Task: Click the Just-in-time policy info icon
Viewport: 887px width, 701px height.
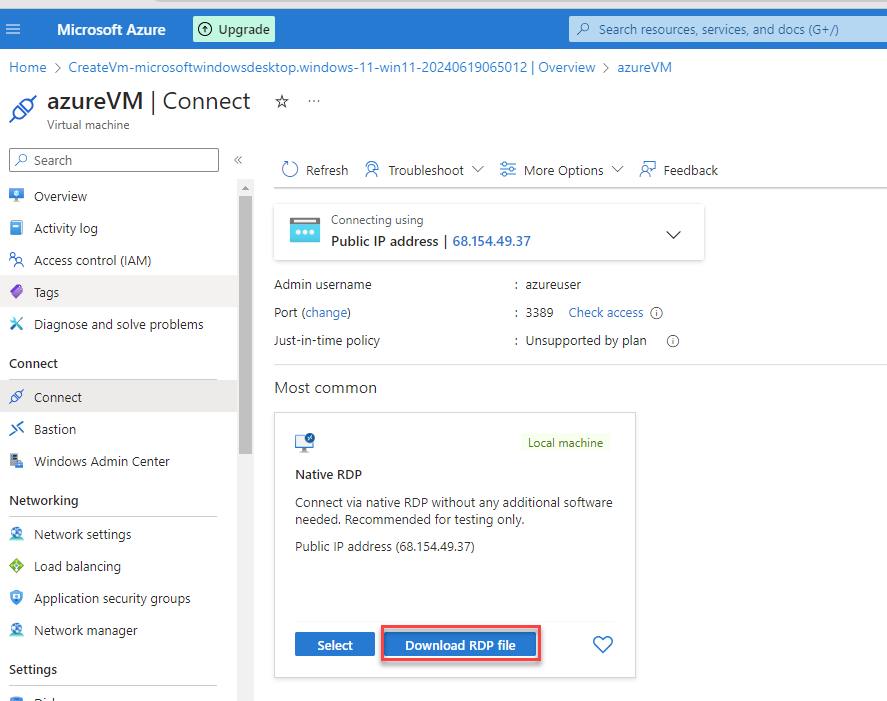Action: pyautogui.click(x=673, y=341)
